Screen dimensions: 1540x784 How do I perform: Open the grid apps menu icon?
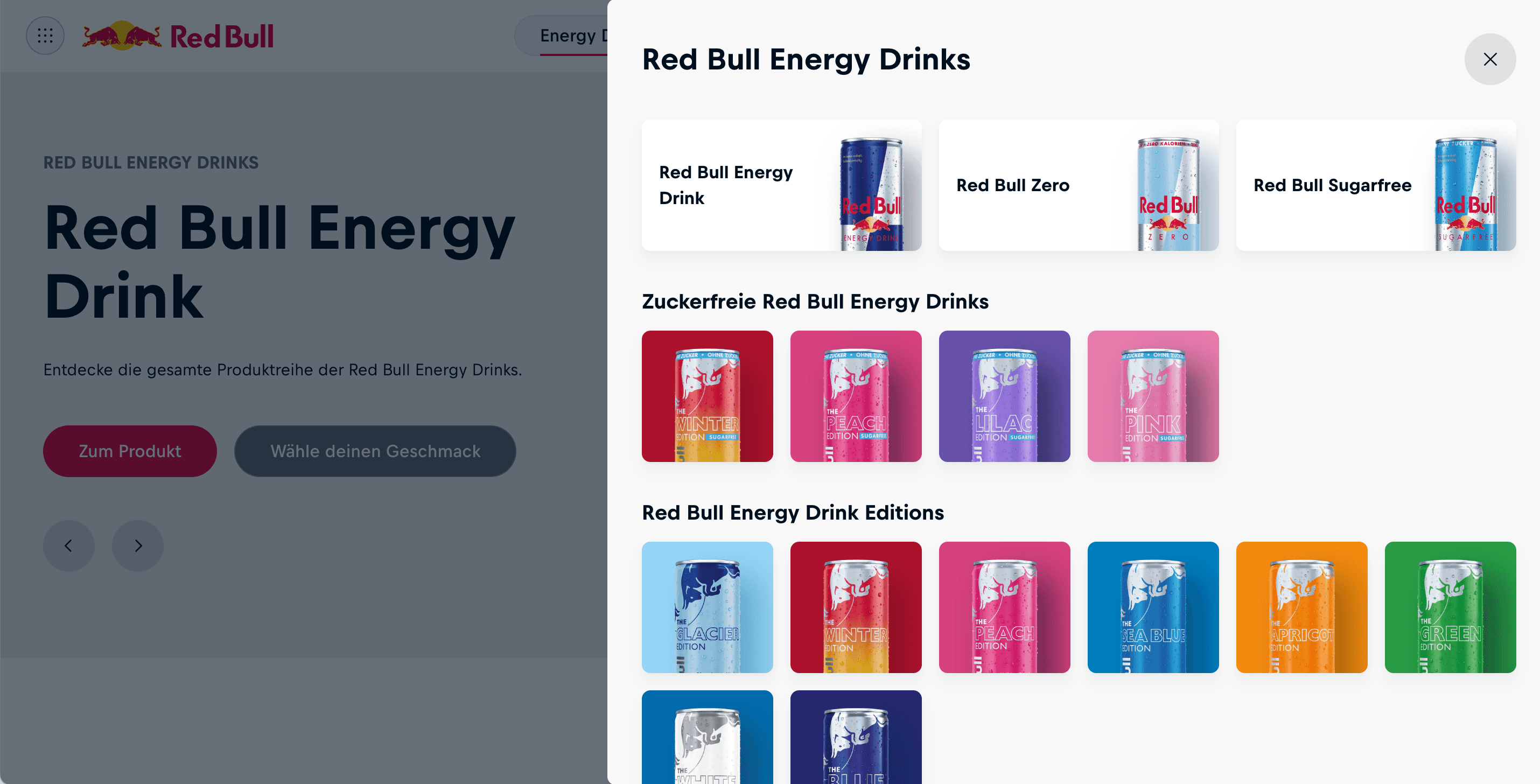[x=45, y=36]
